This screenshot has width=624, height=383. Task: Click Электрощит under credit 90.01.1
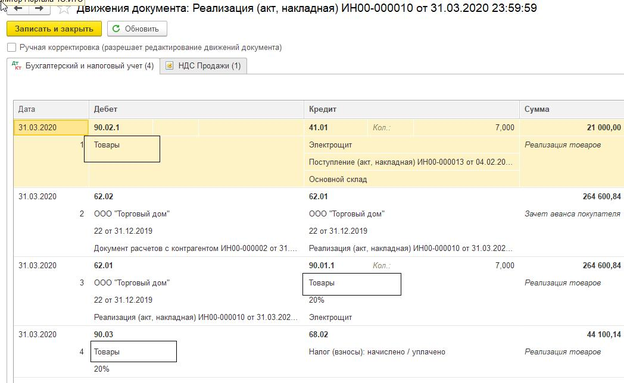coord(330,317)
